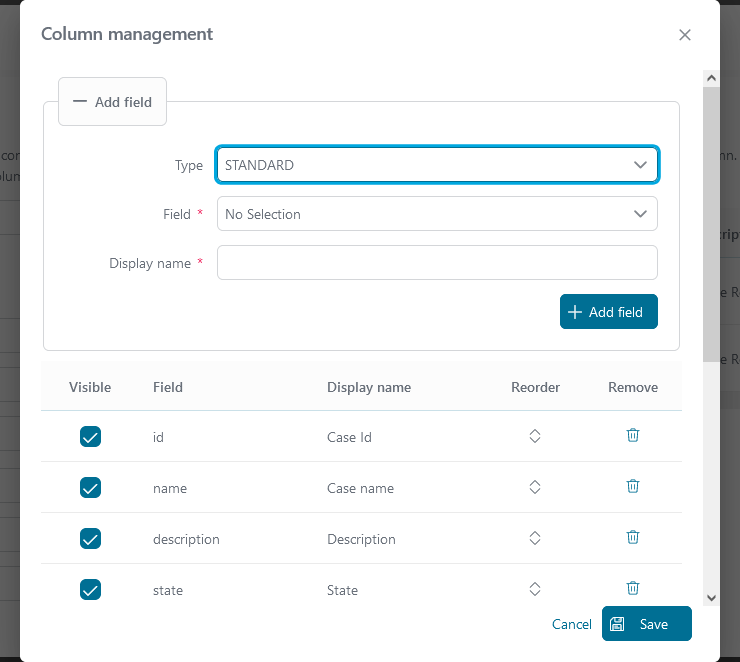Close the Column management dialog
740x662 pixels.
[x=685, y=35]
